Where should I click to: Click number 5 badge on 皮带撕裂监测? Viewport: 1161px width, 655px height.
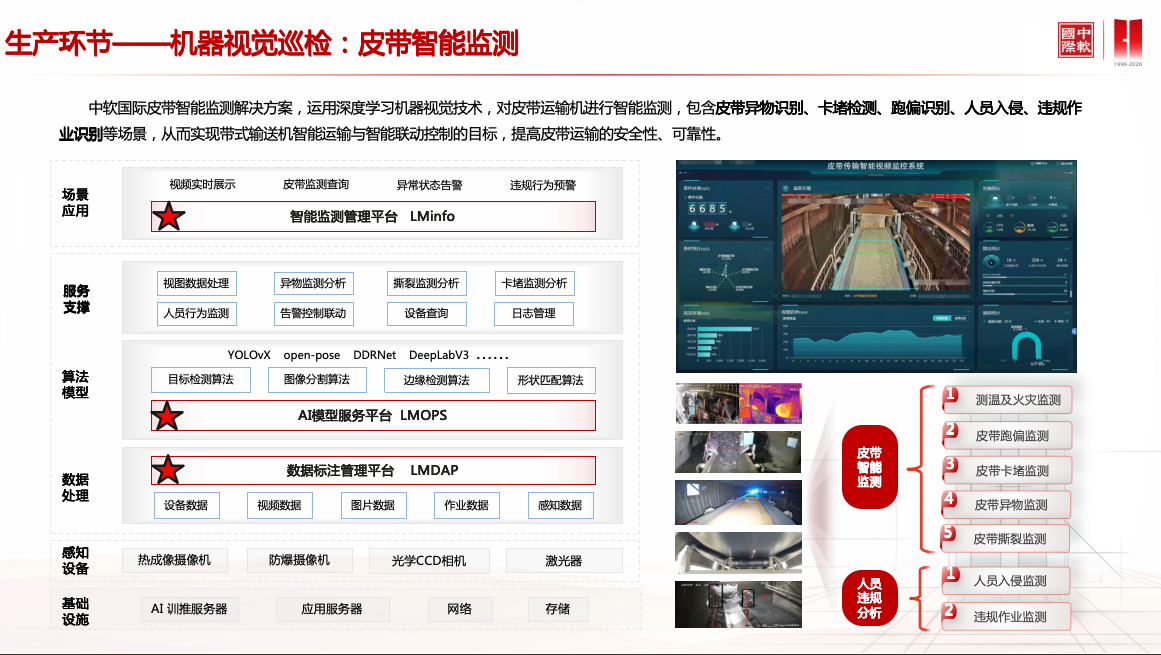(x=949, y=534)
